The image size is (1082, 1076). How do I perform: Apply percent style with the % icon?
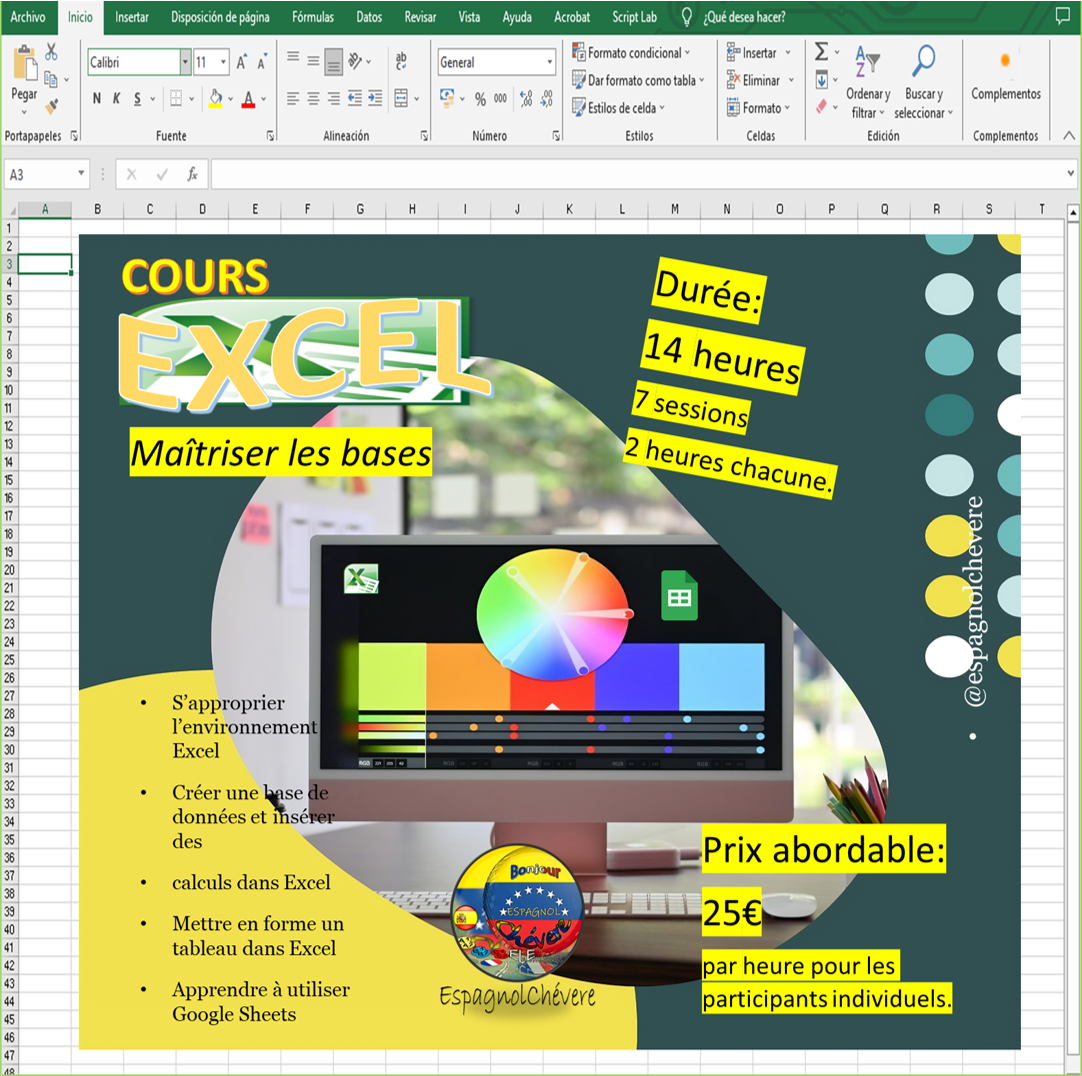[480, 99]
